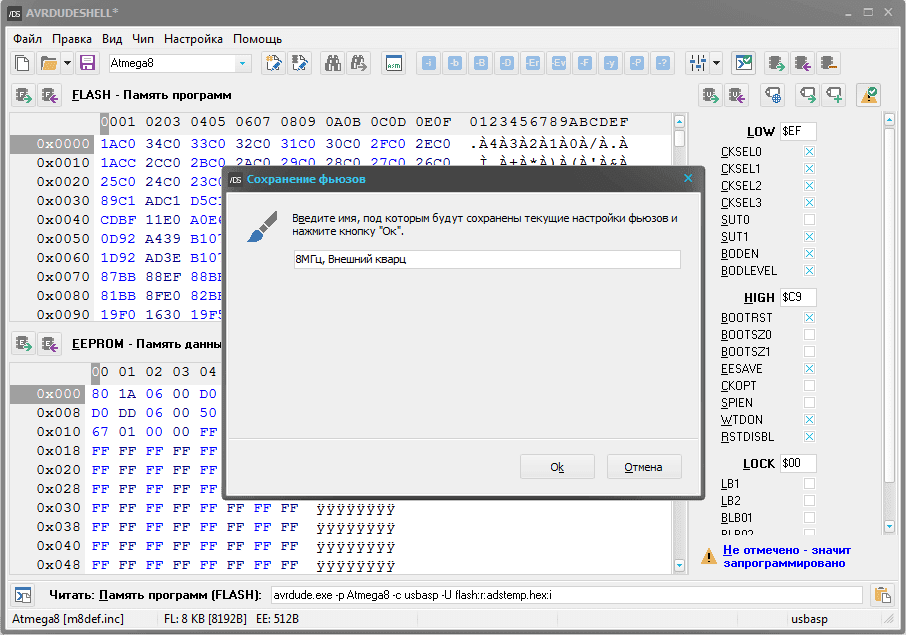This screenshot has height=635, width=906.
Task: Click the binoculars search icon
Action: 332,63
